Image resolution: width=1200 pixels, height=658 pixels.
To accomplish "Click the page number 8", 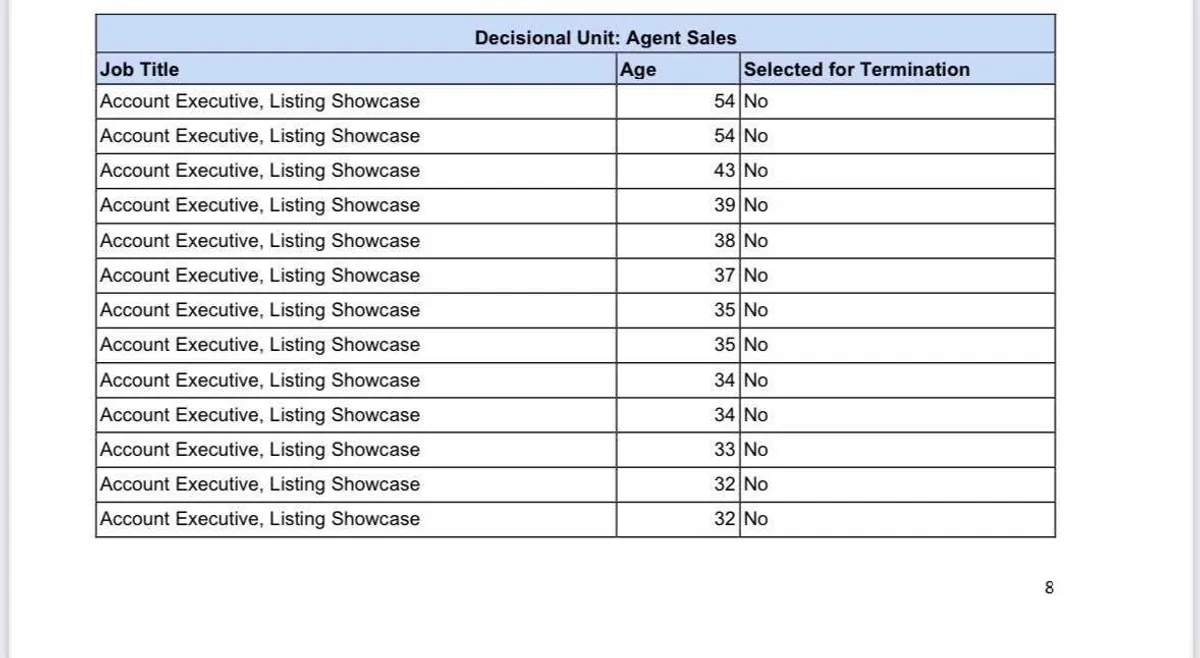I will [x=1049, y=588].
